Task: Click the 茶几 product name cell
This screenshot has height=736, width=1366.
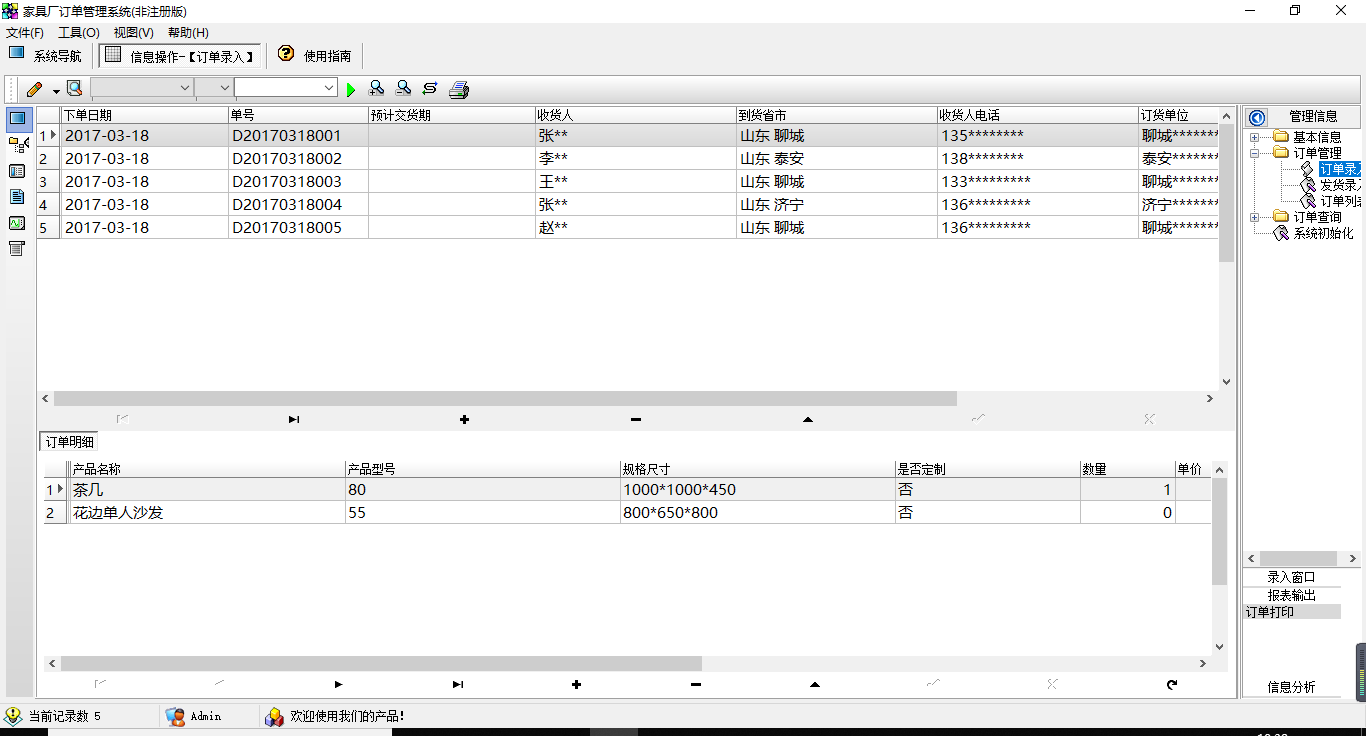Action: [x=207, y=490]
